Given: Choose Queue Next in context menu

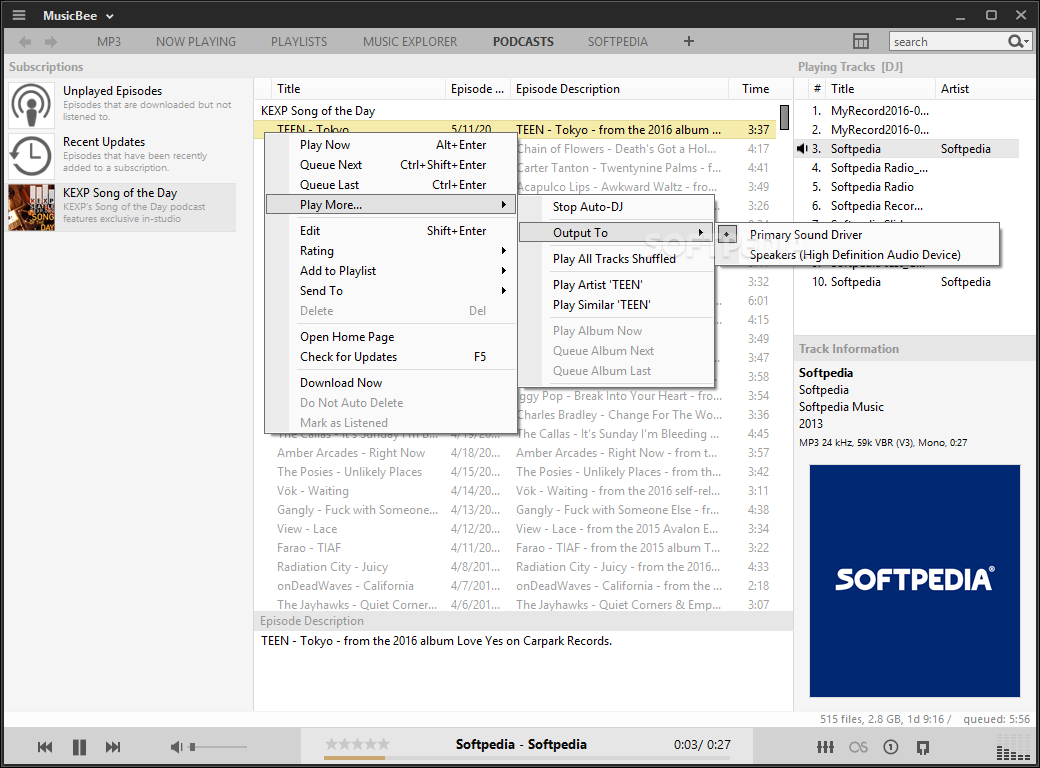Looking at the screenshot, I should [x=391, y=164].
